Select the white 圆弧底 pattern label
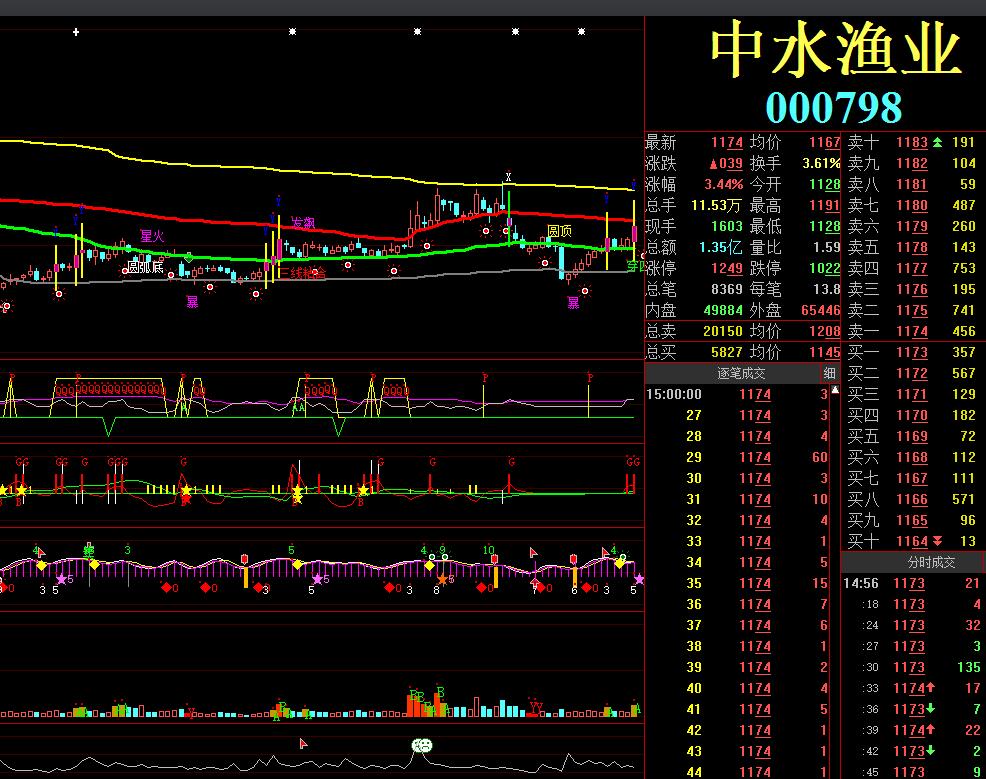 point(145,267)
